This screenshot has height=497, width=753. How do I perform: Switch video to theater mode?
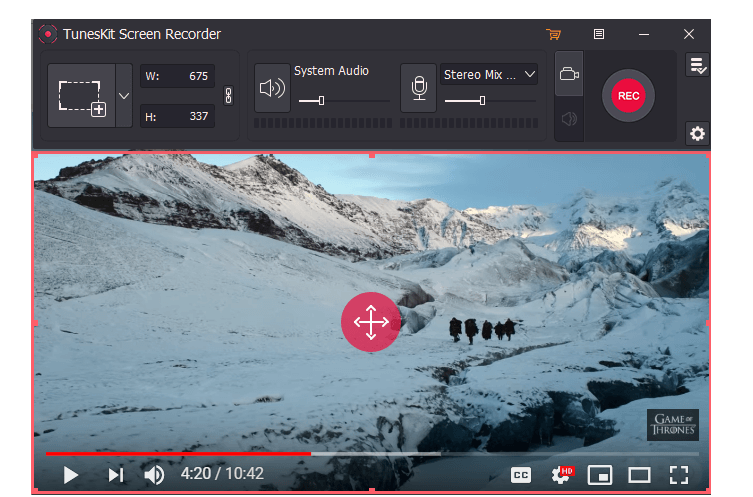[x=639, y=475]
